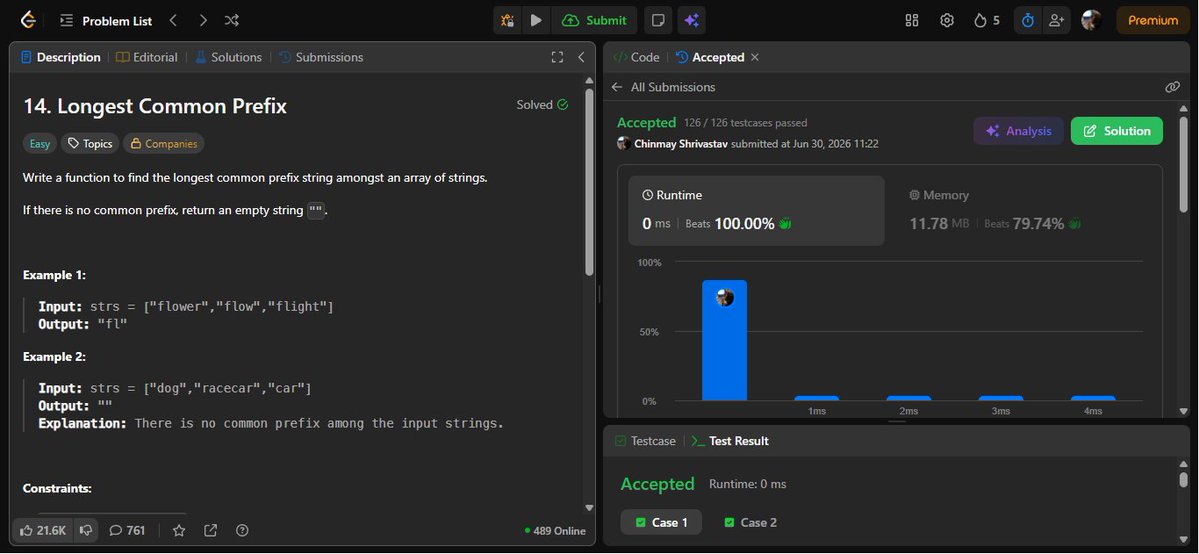Click the LeetCode logo icon

pos(28,21)
